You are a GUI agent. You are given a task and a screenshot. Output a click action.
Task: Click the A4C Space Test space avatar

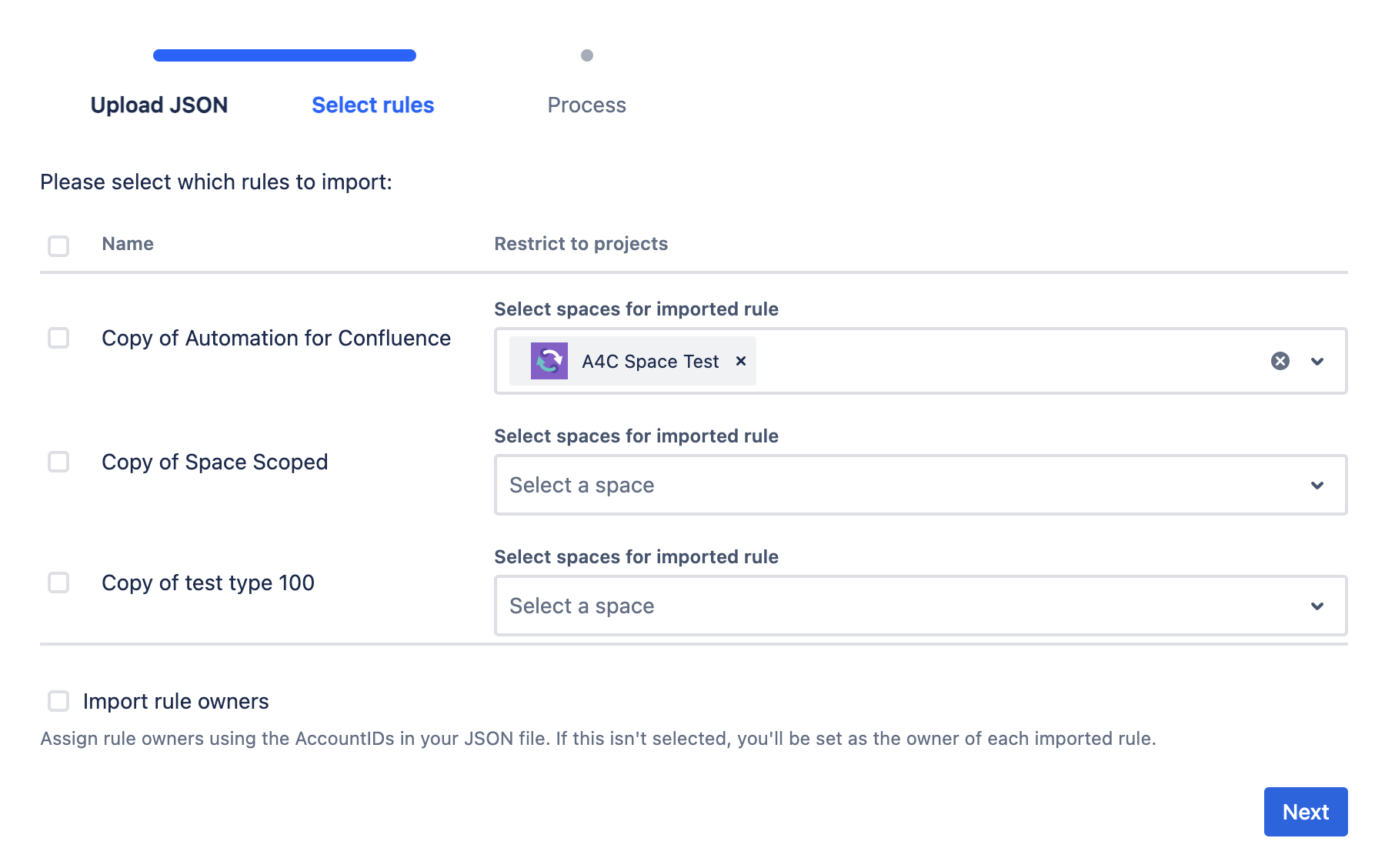pyautogui.click(x=549, y=361)
